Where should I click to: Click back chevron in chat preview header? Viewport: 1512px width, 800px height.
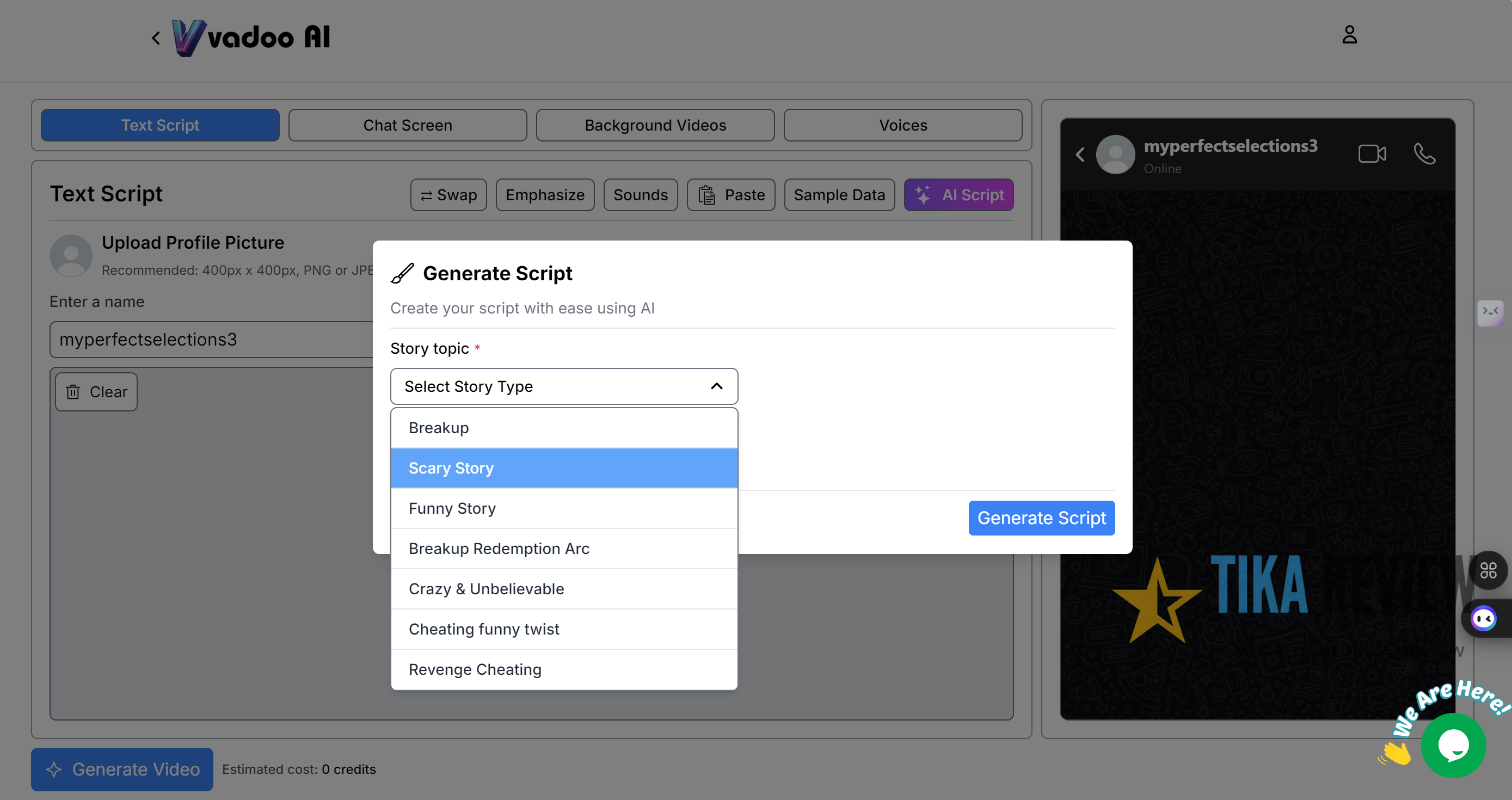(x=1080, y=155)
